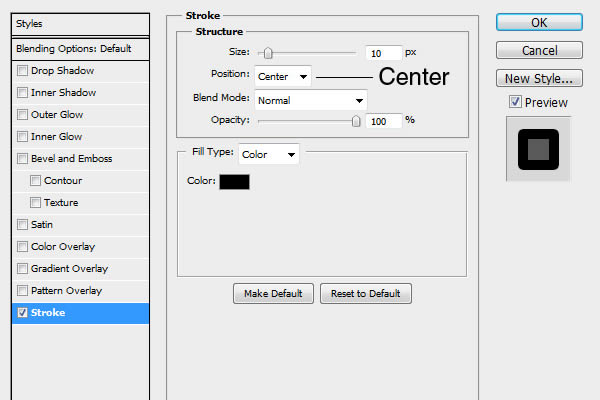600x400 pixels.
Task: Click the stroke Size input field
Action: (383, 52)
